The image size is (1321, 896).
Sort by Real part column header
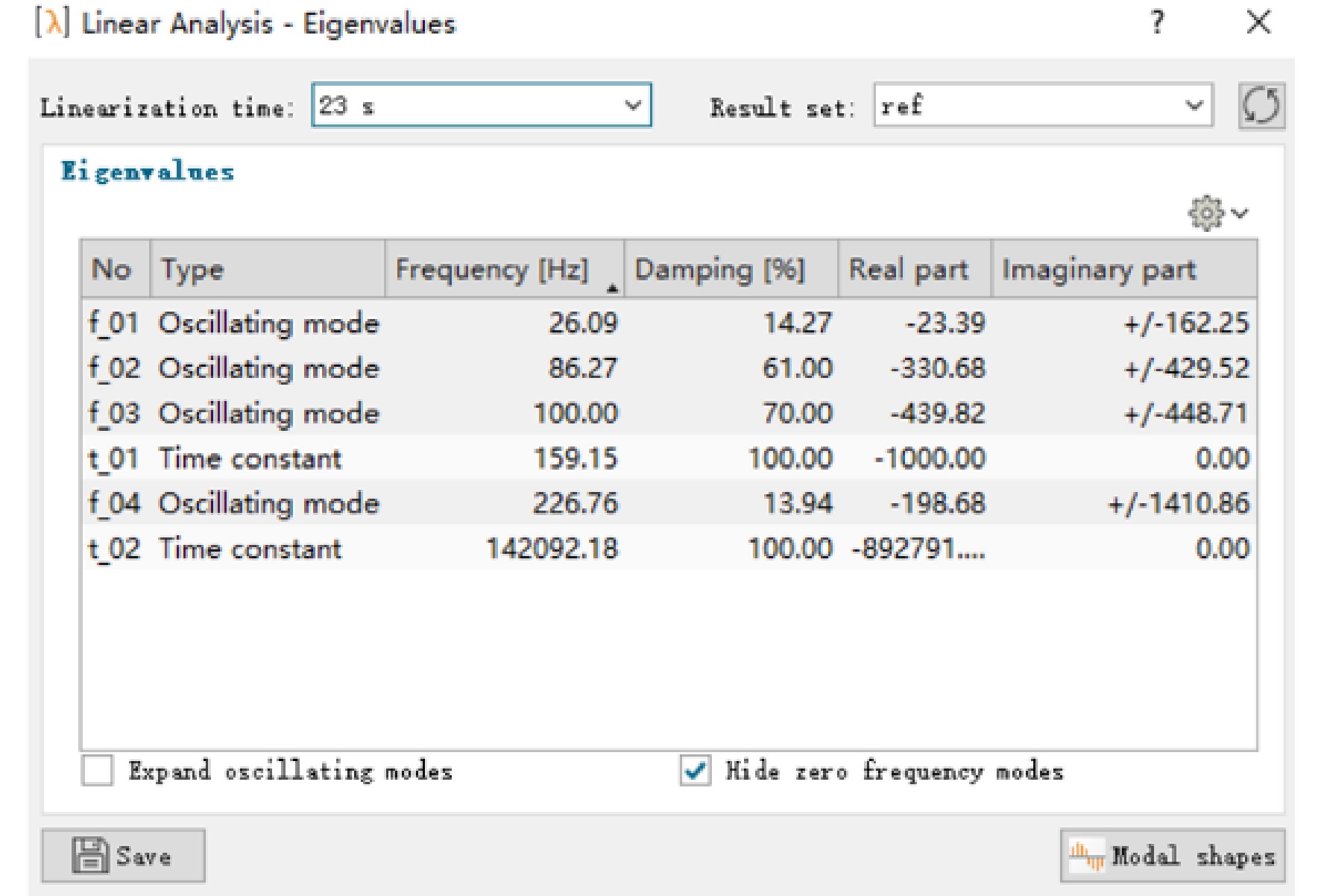[x=915, y=269]
